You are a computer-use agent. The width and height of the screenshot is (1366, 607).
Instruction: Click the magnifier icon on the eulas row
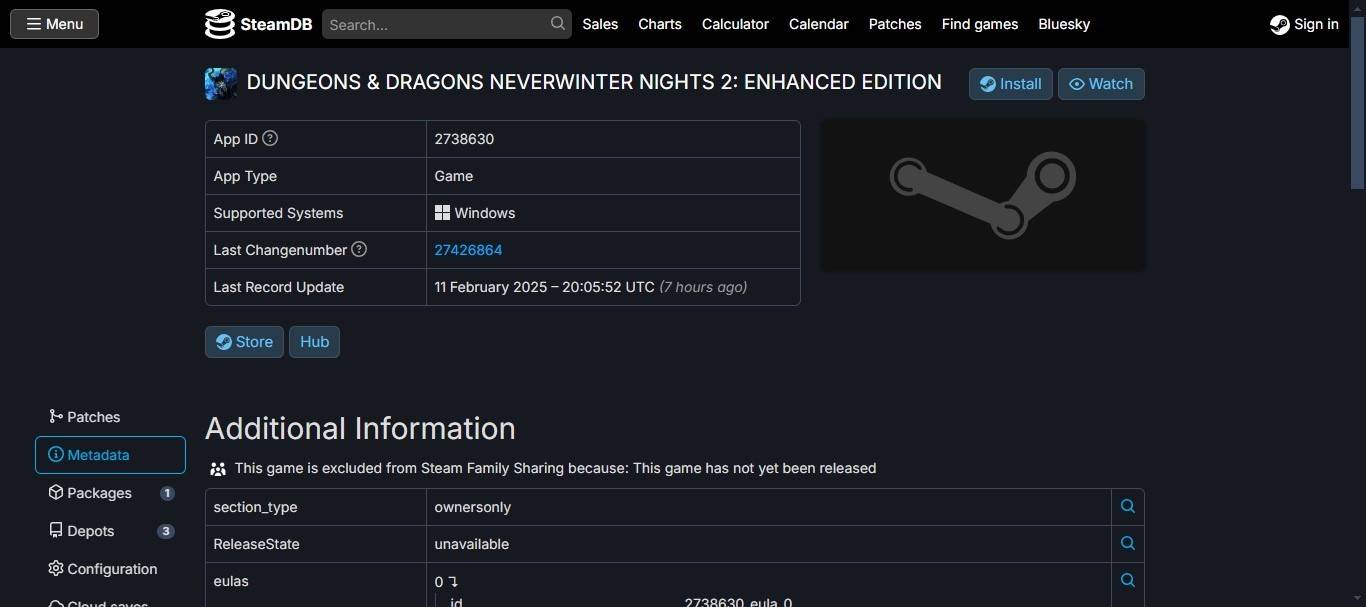1127,580
